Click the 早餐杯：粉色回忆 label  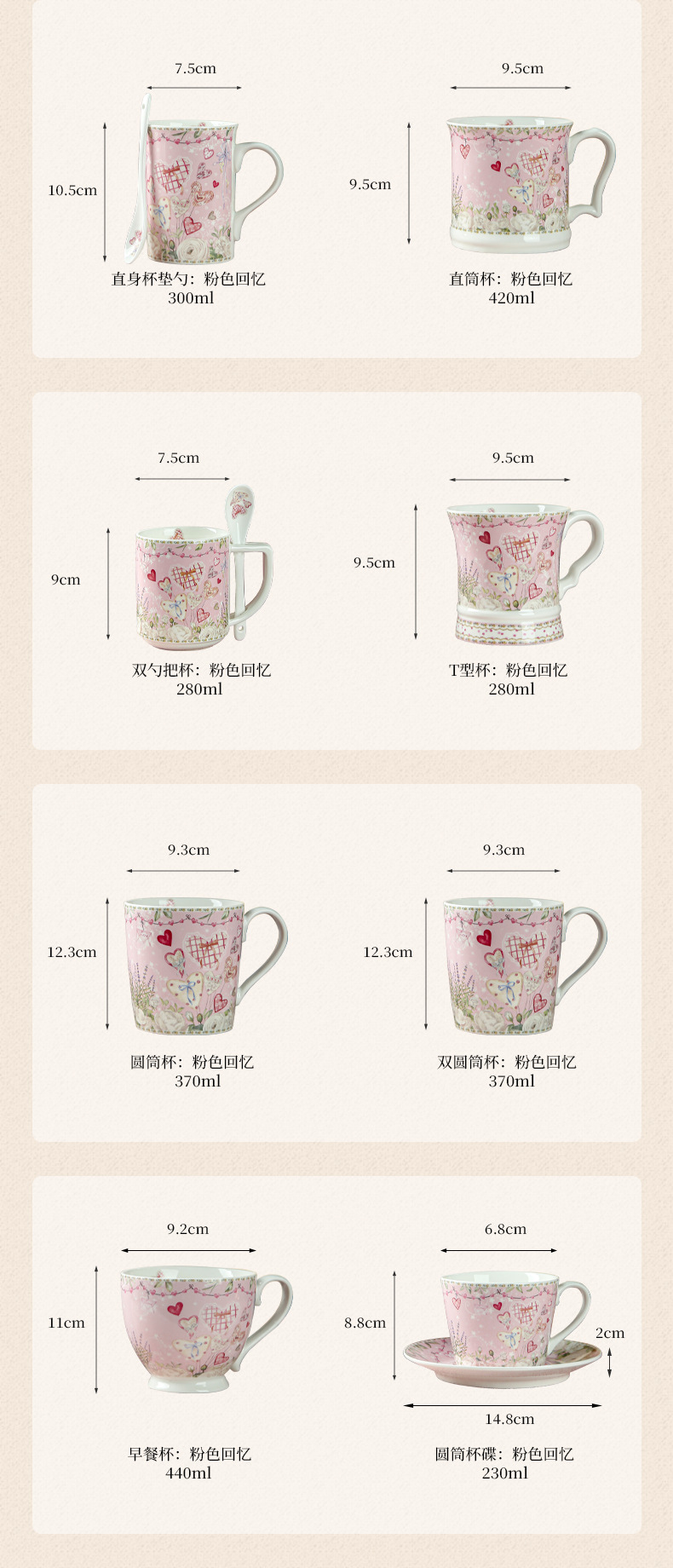point(190,1454)
